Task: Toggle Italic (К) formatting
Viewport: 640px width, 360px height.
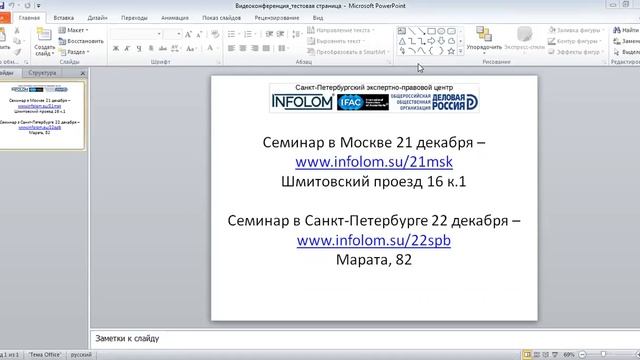Action: pyautogui.click(x=127, y=49)
